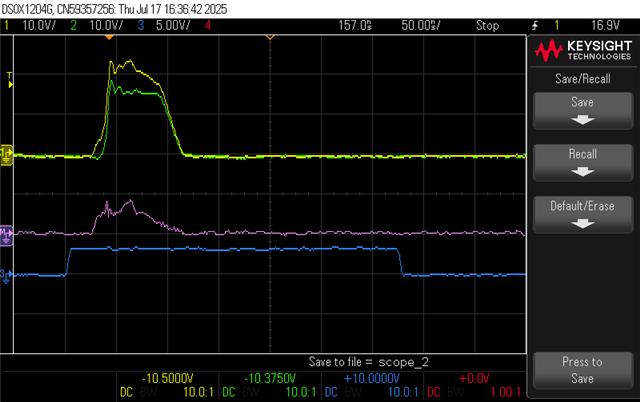The image size is (640, 402).
Task: Click the hollow orange time reference marker
Action: (x=270, y=37)
